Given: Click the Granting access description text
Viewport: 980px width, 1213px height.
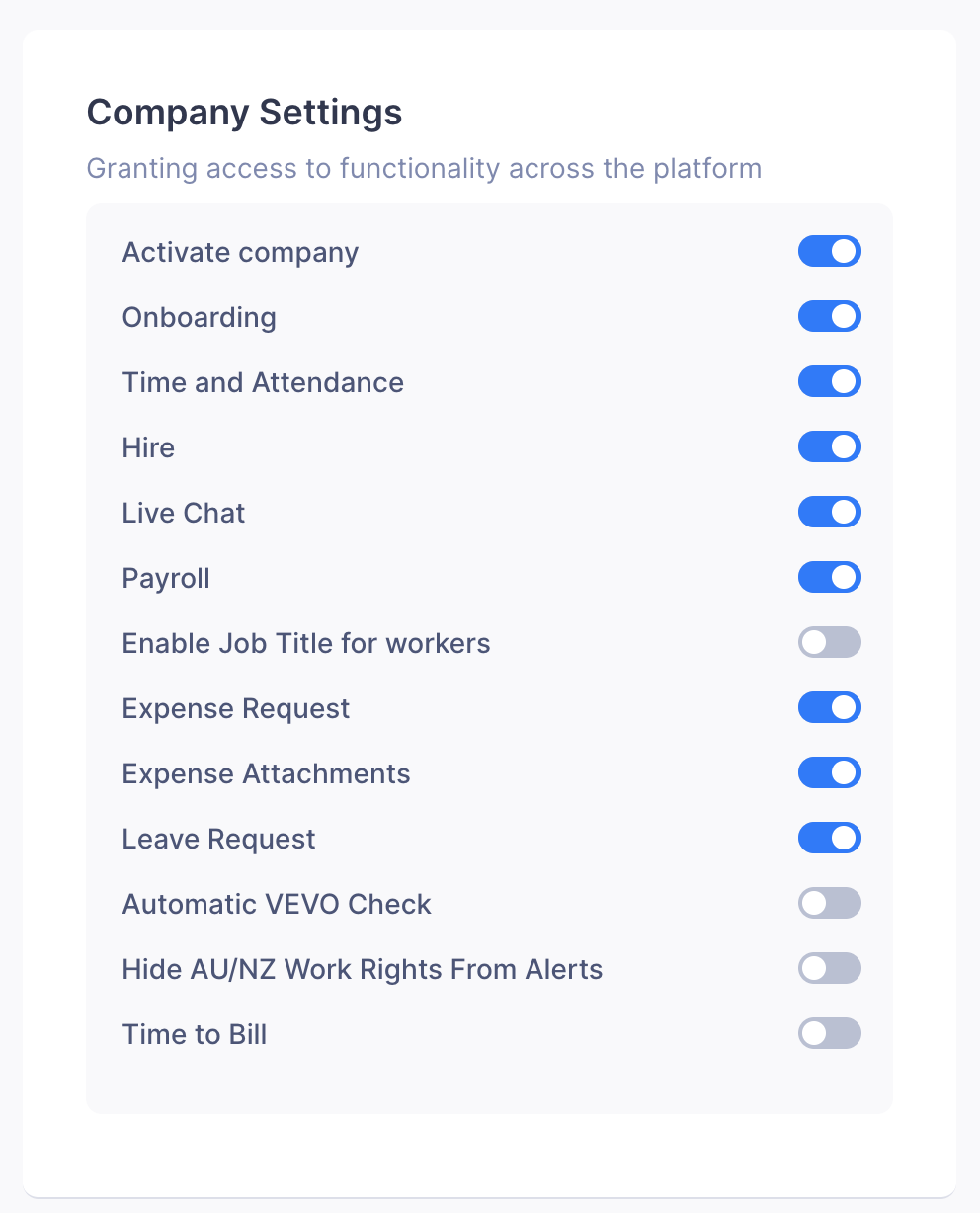Looking at the screenshot, I should pos(425,168).
